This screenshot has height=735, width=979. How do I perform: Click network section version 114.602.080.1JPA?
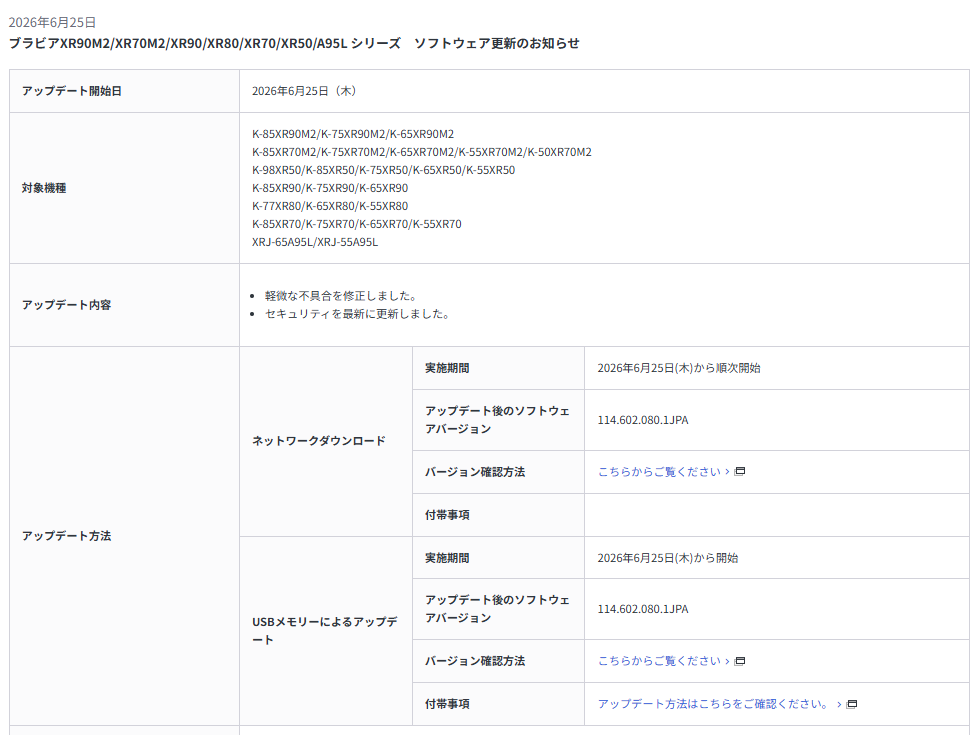pyautogui.click(x=642, y=420)
